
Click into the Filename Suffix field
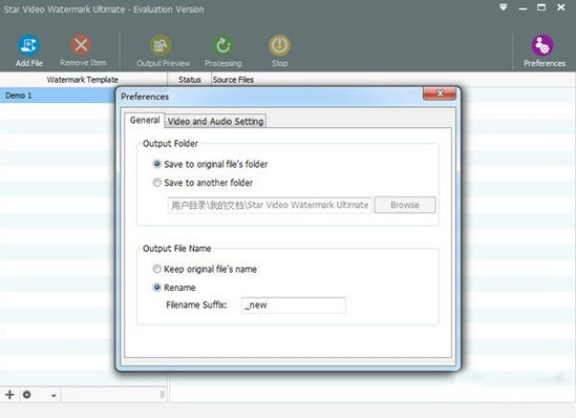click(293, 305)
